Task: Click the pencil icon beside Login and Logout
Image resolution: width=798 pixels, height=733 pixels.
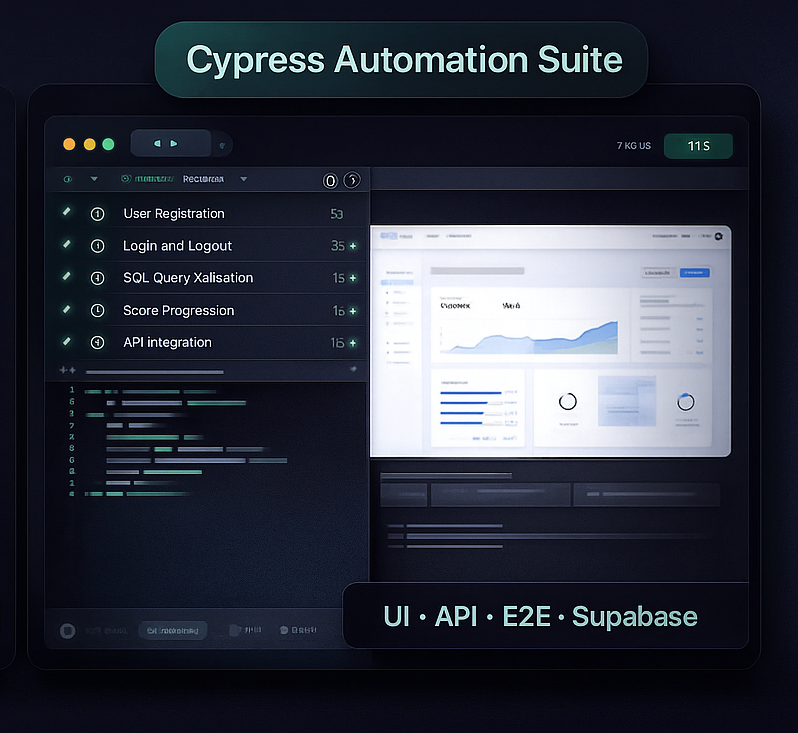Action: (67, 244)
